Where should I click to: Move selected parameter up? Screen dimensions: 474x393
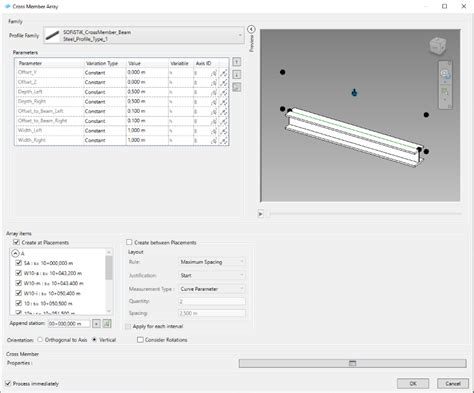pos(236,62)
